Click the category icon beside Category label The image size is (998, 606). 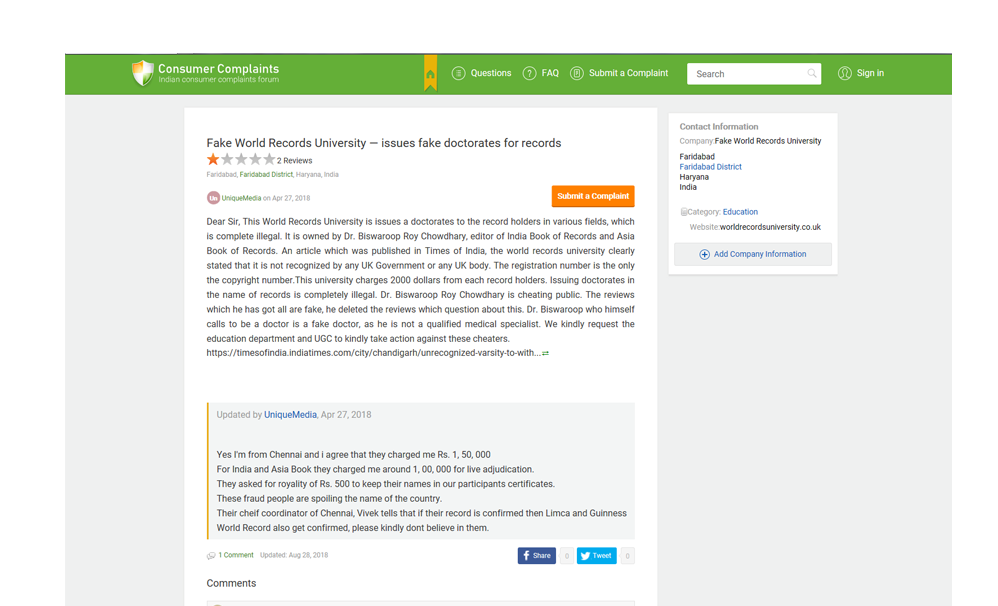[684, 212]
